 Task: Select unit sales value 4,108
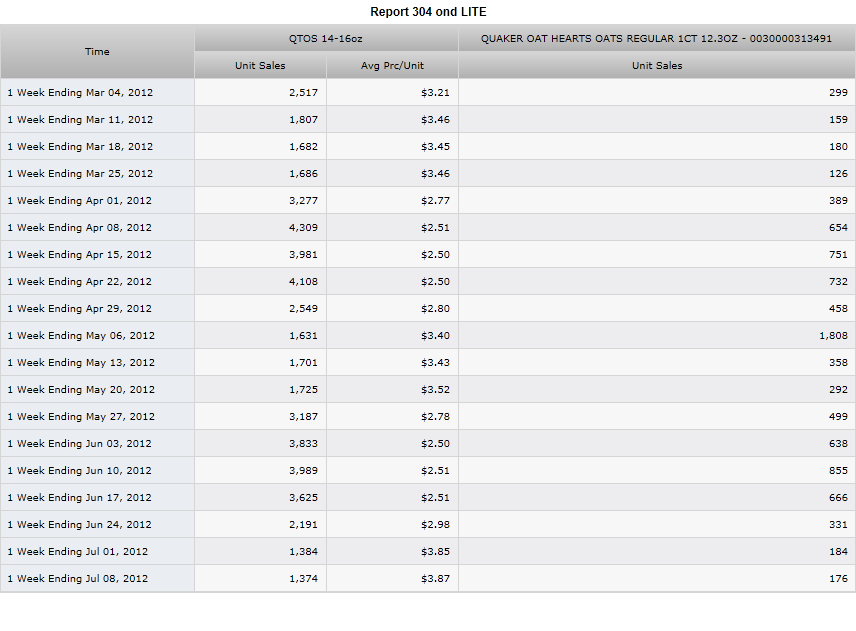[304, 282]
